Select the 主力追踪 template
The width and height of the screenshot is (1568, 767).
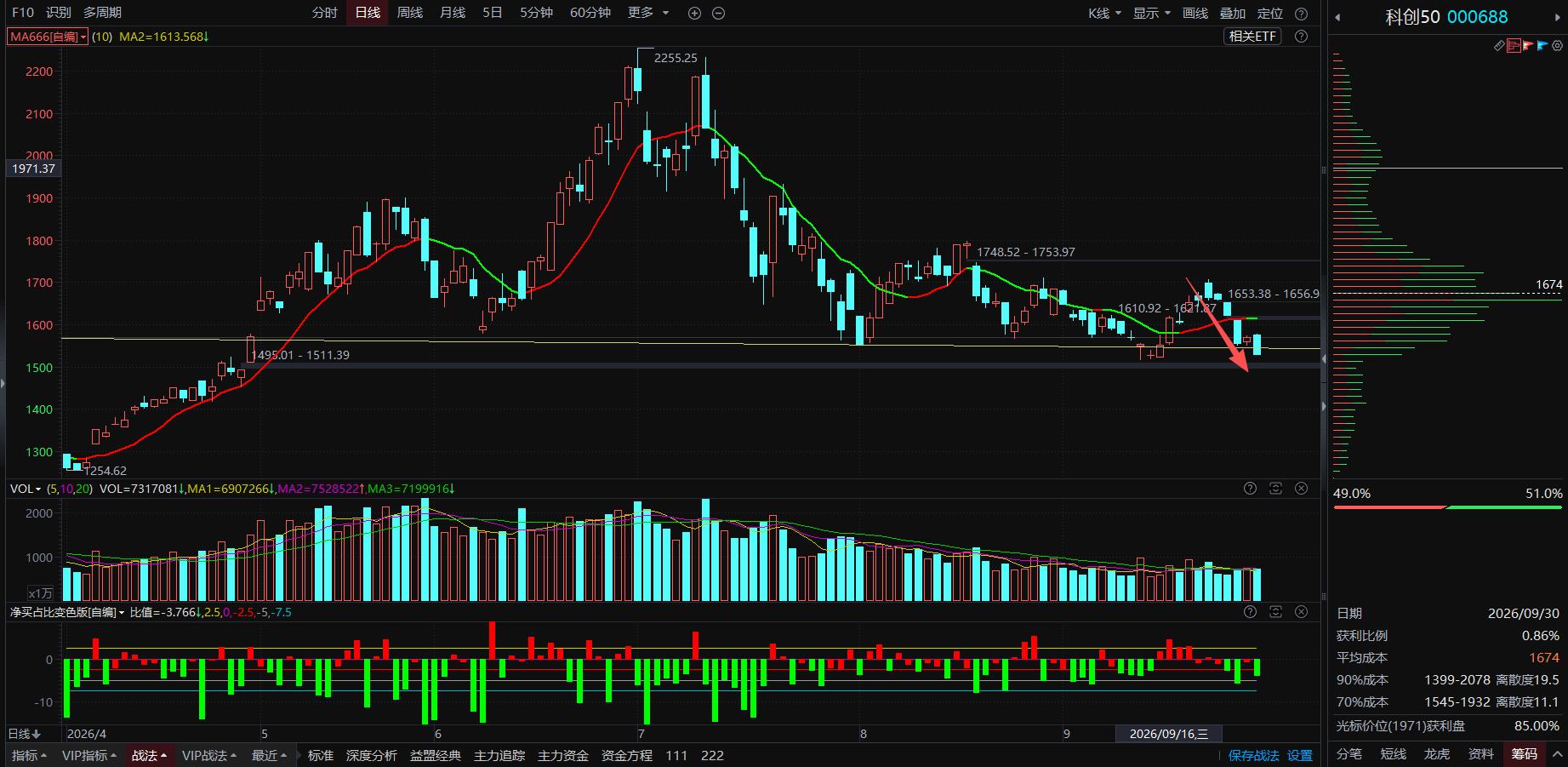coord(499,755)
